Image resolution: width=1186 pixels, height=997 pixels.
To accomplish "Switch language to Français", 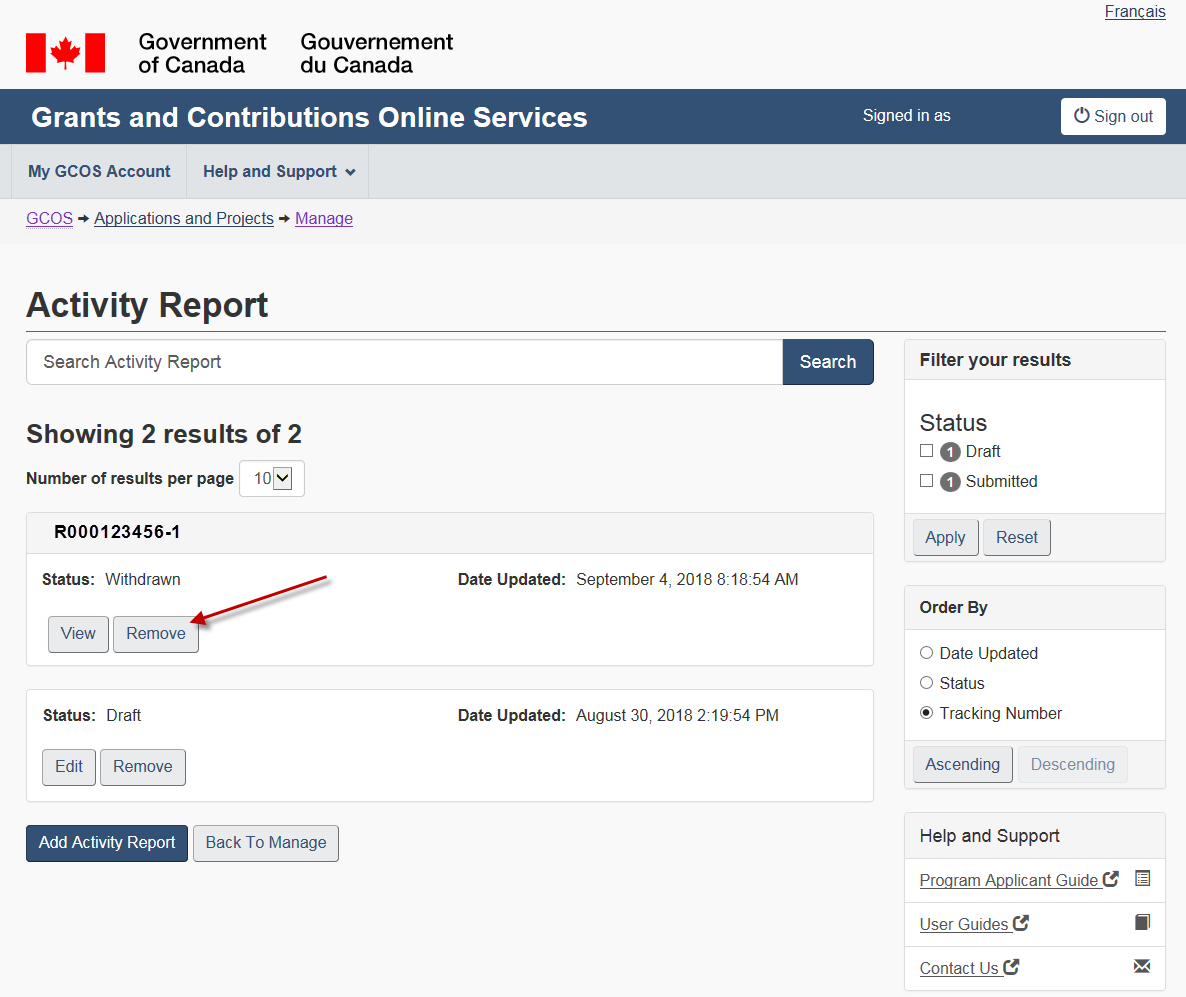I will click(x=1134, y=12).
